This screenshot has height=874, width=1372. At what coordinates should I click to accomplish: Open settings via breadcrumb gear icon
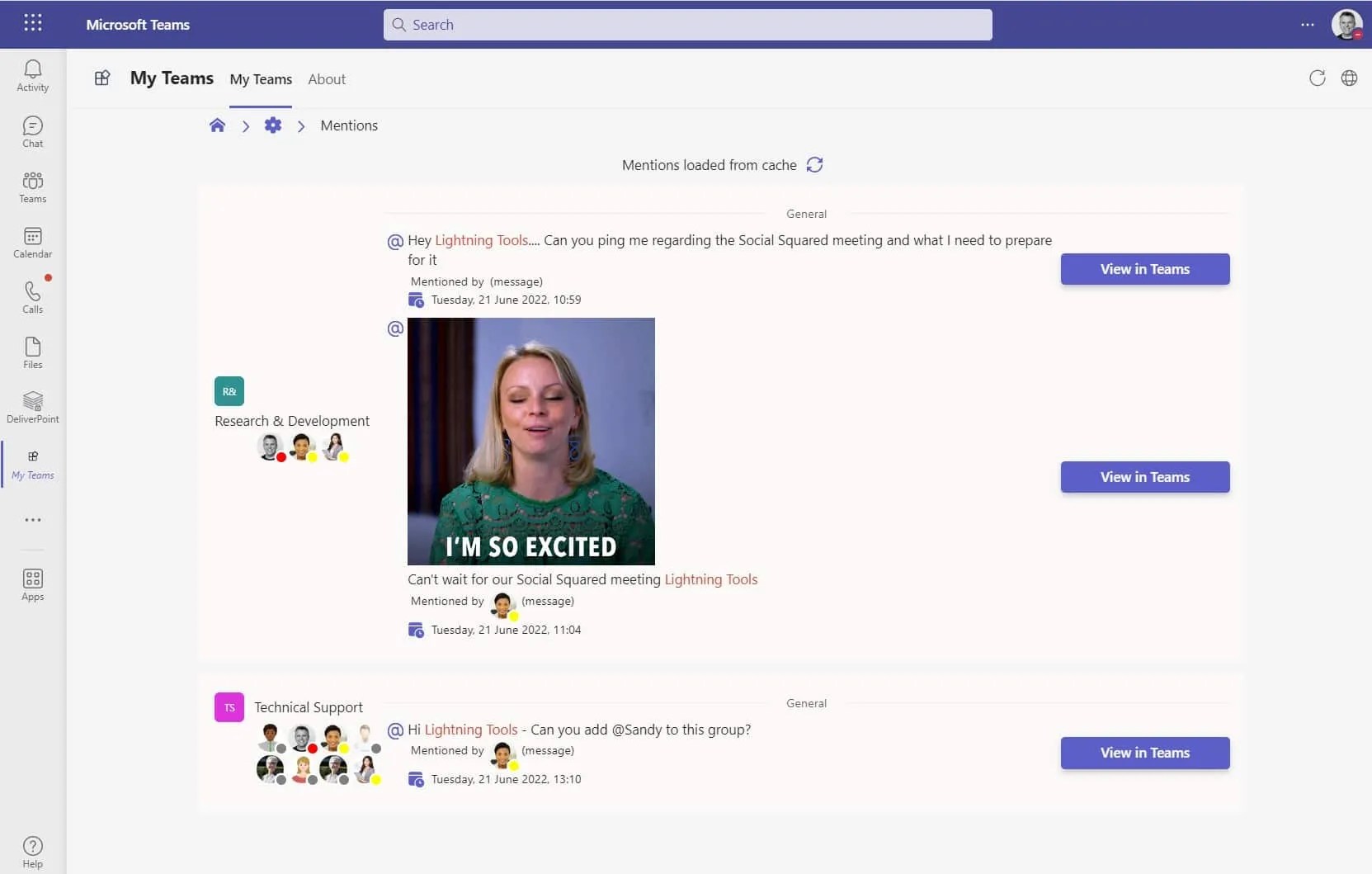[273, 125]
